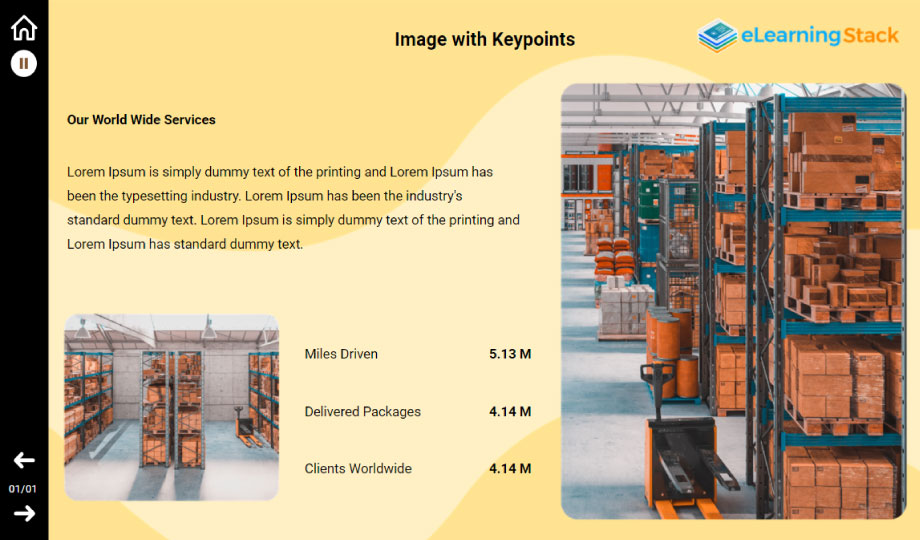Go to the previous slide with left arrow

(x=23, y=460)
